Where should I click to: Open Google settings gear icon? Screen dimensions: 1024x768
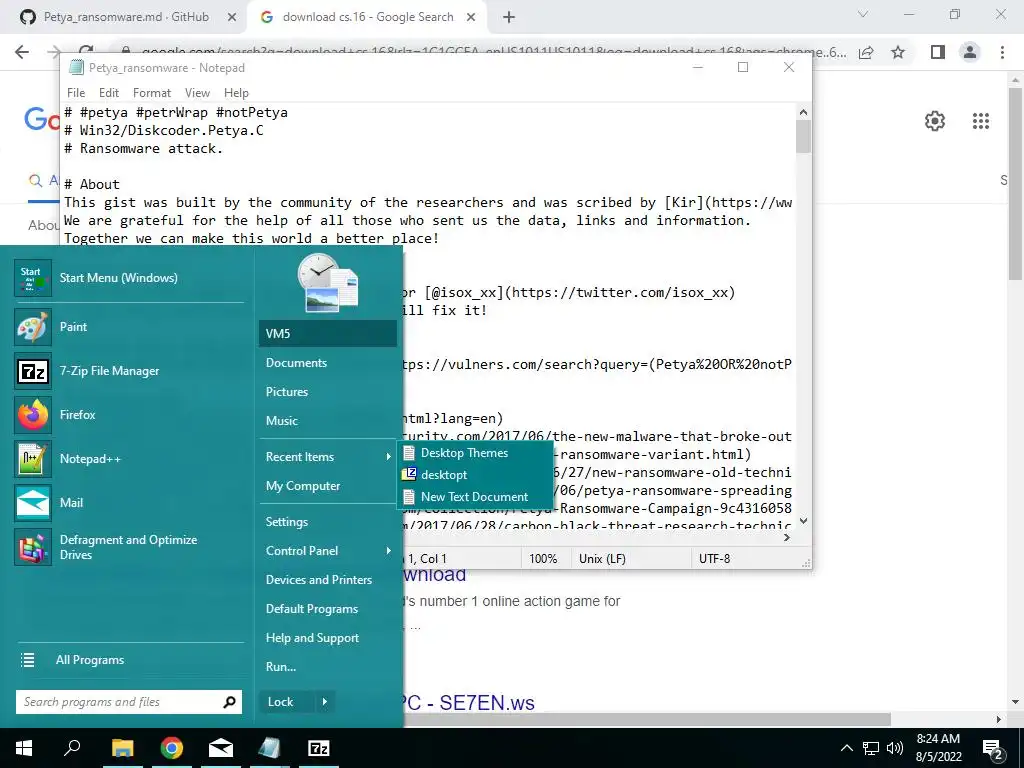(935, 121)
